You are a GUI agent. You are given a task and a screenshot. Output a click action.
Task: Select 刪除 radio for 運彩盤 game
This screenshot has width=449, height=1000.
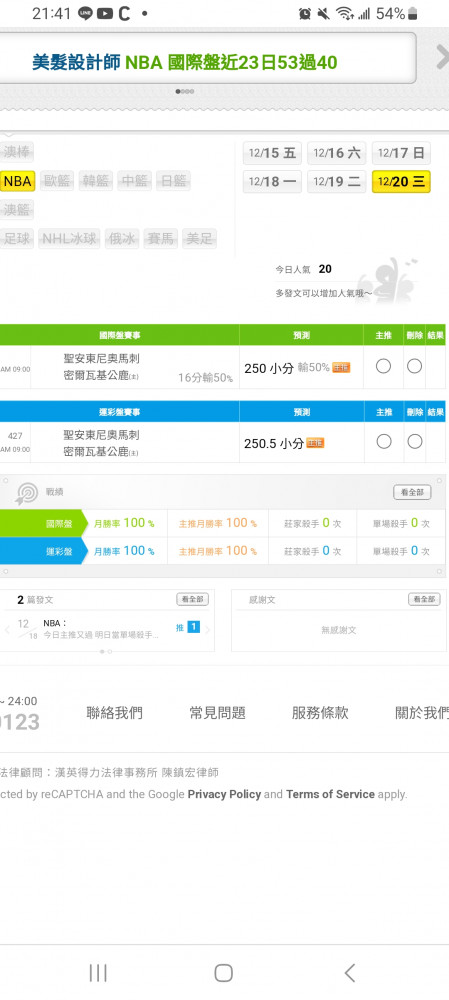(415, 441)
